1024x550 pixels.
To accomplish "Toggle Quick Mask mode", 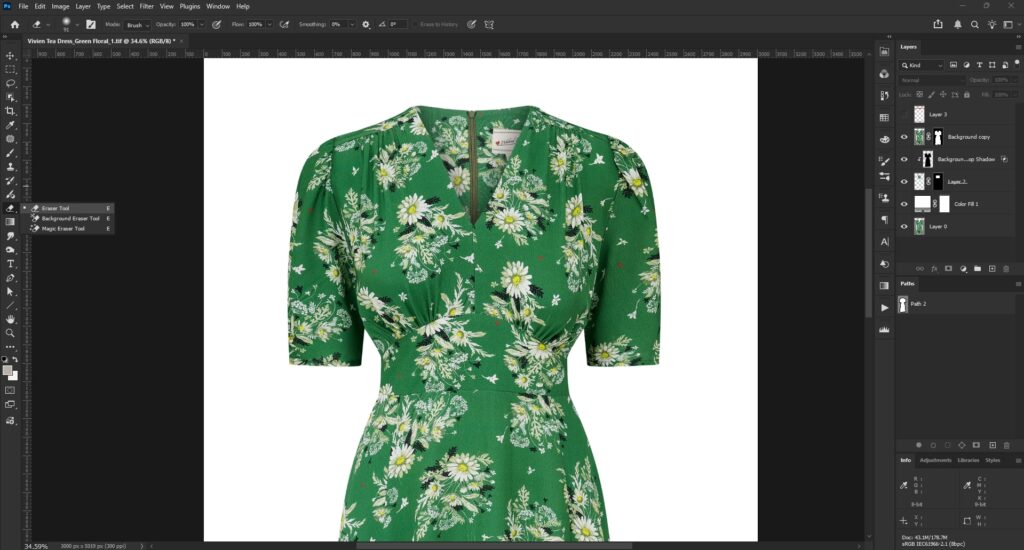I will click(x=10, y=390).
